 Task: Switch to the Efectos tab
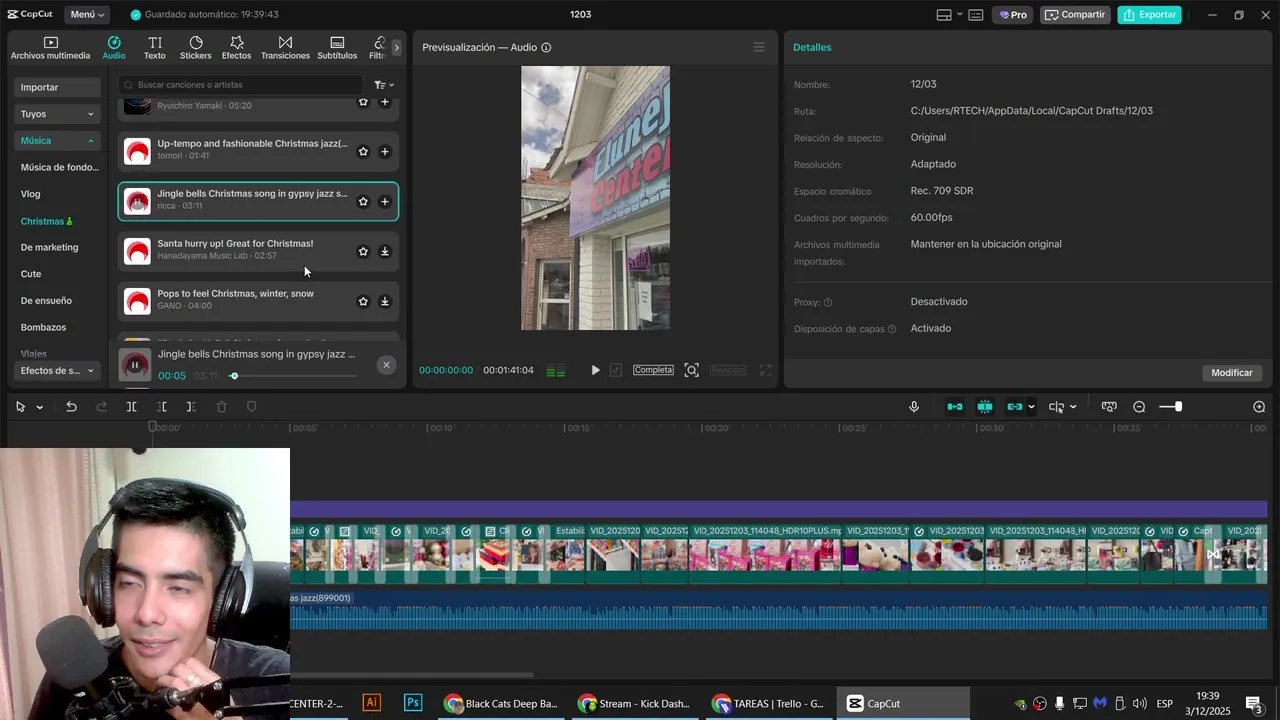point(237,48)
